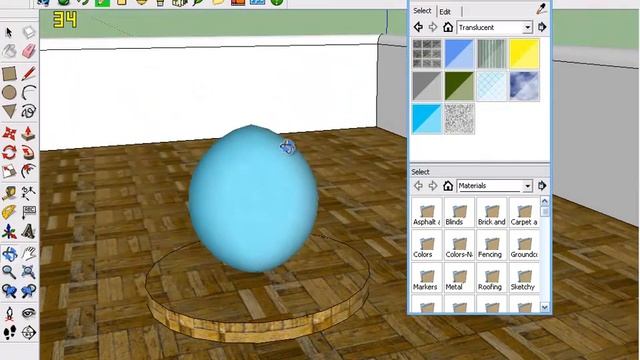Image resolution: width=640 pixels, height=360 pixels.
Task: Click the Zoom Extents tool
Action: tap(28, 272)
